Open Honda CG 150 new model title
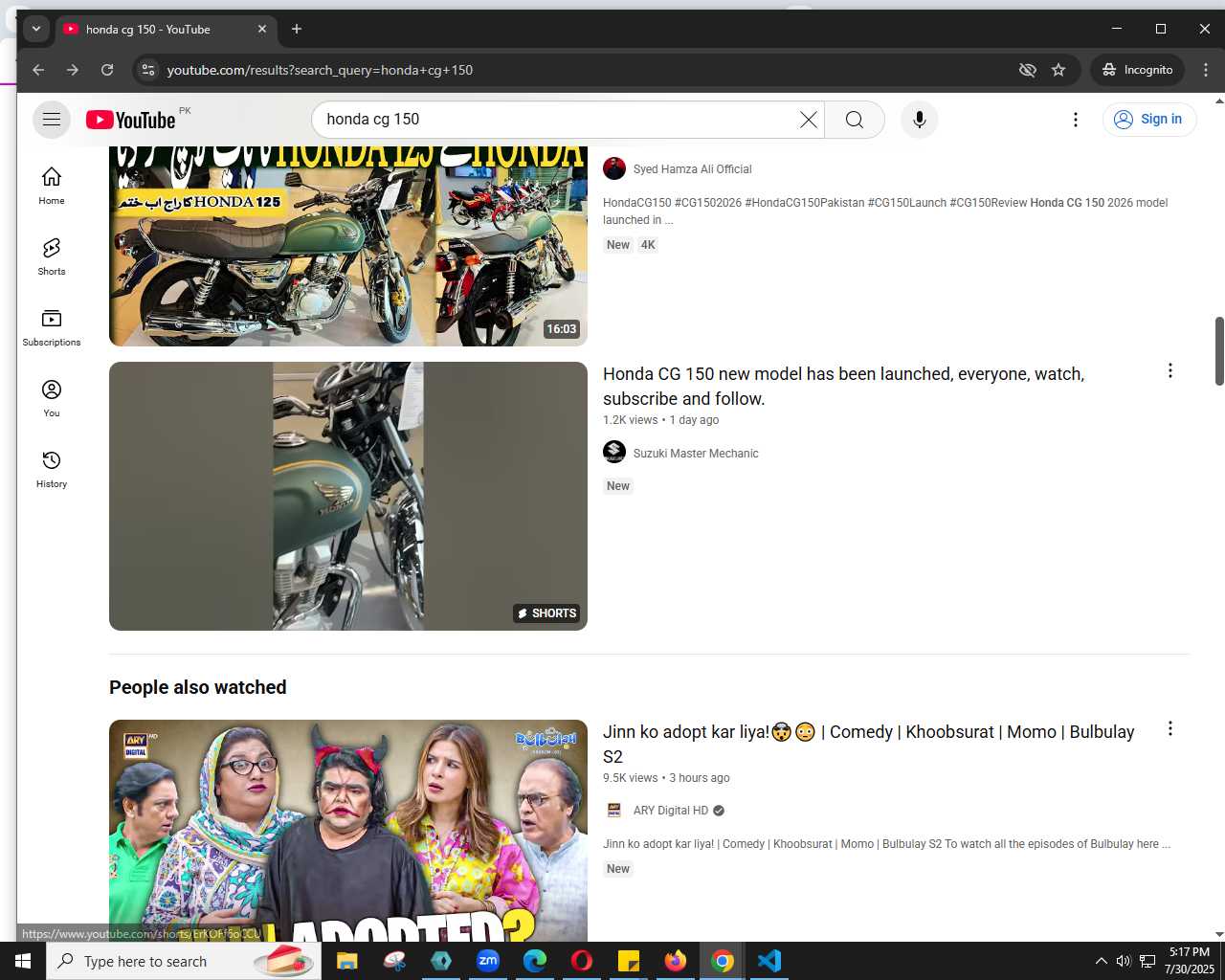1225x980 pixels. click(x=843, y=387)
